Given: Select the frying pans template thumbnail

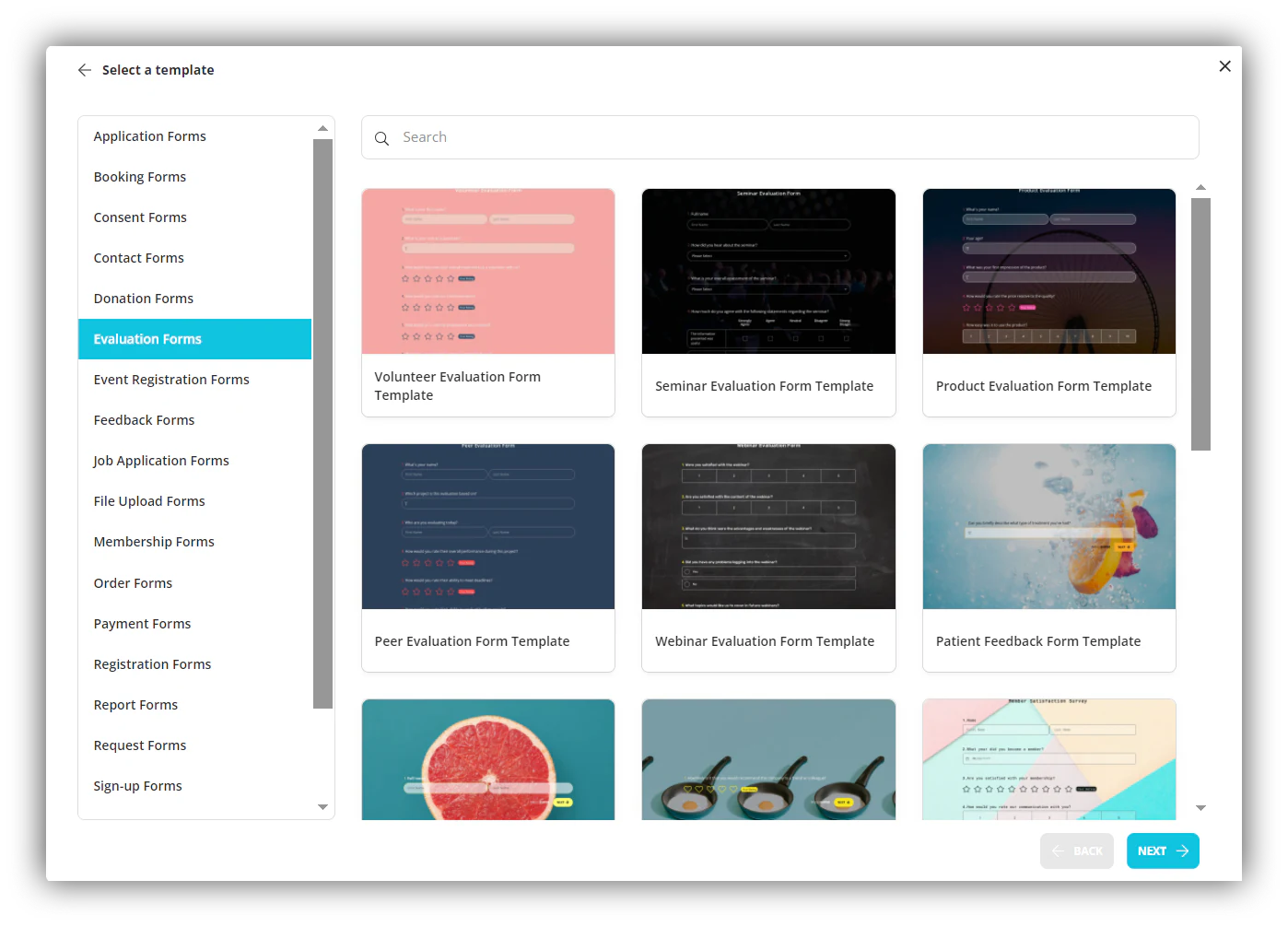Looking at the screenshot, I should coord(768,759).
